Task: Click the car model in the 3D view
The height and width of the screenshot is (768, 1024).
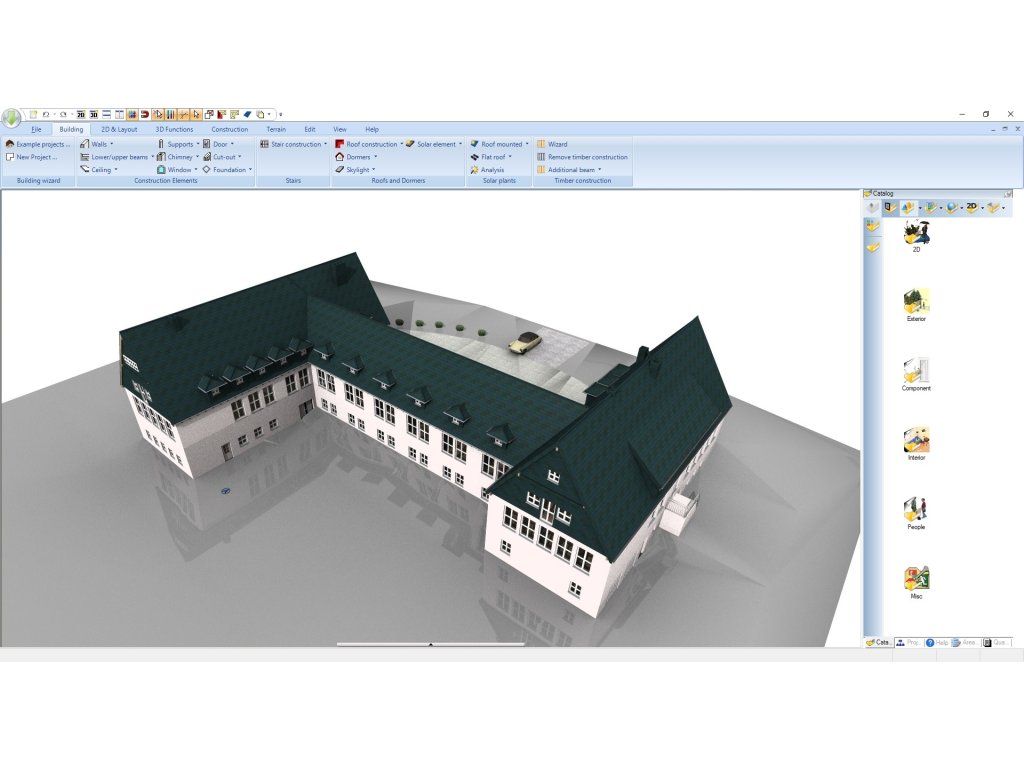Action: [525, 343]
